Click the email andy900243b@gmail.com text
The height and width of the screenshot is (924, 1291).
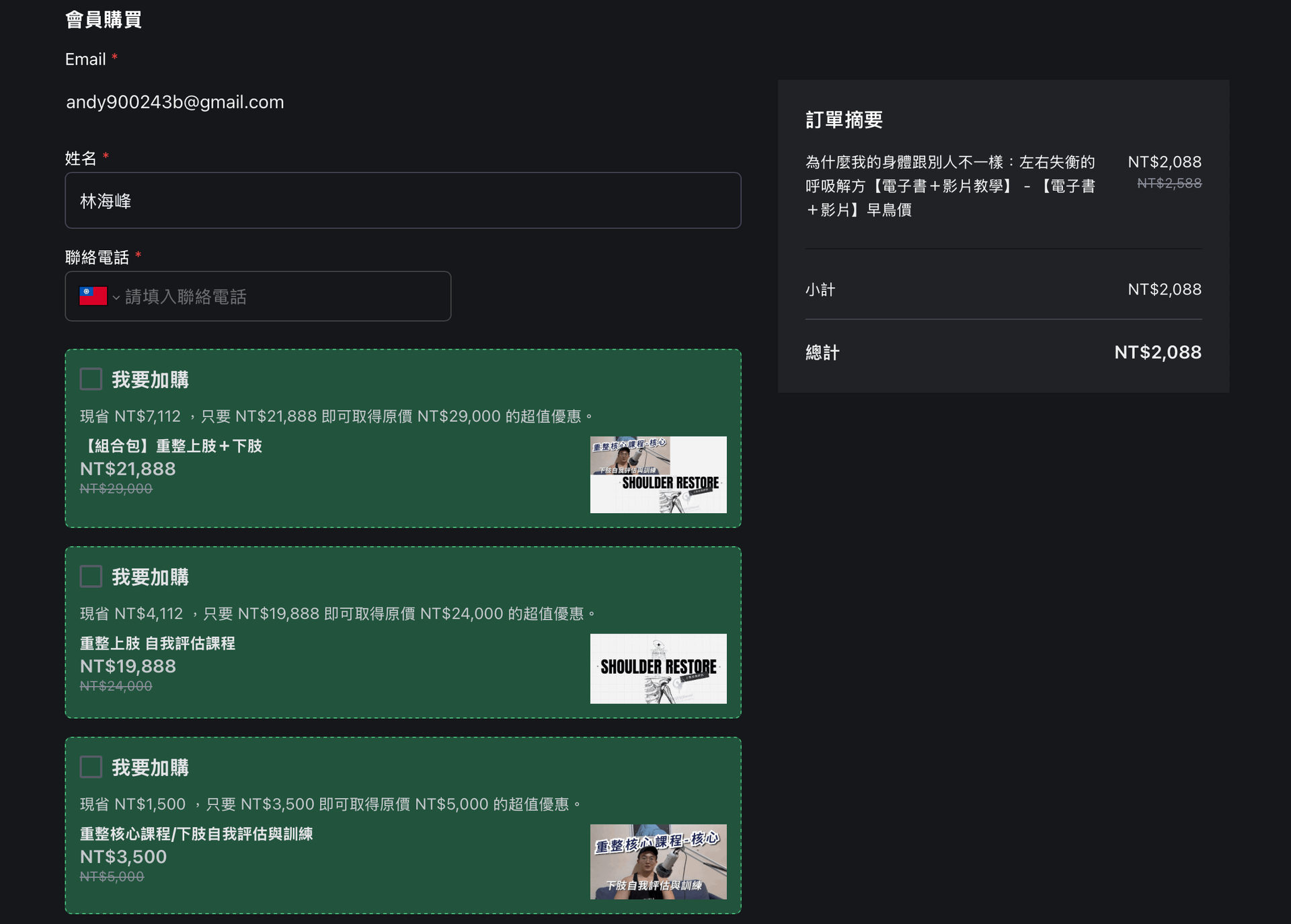click(x=175, y=102)
